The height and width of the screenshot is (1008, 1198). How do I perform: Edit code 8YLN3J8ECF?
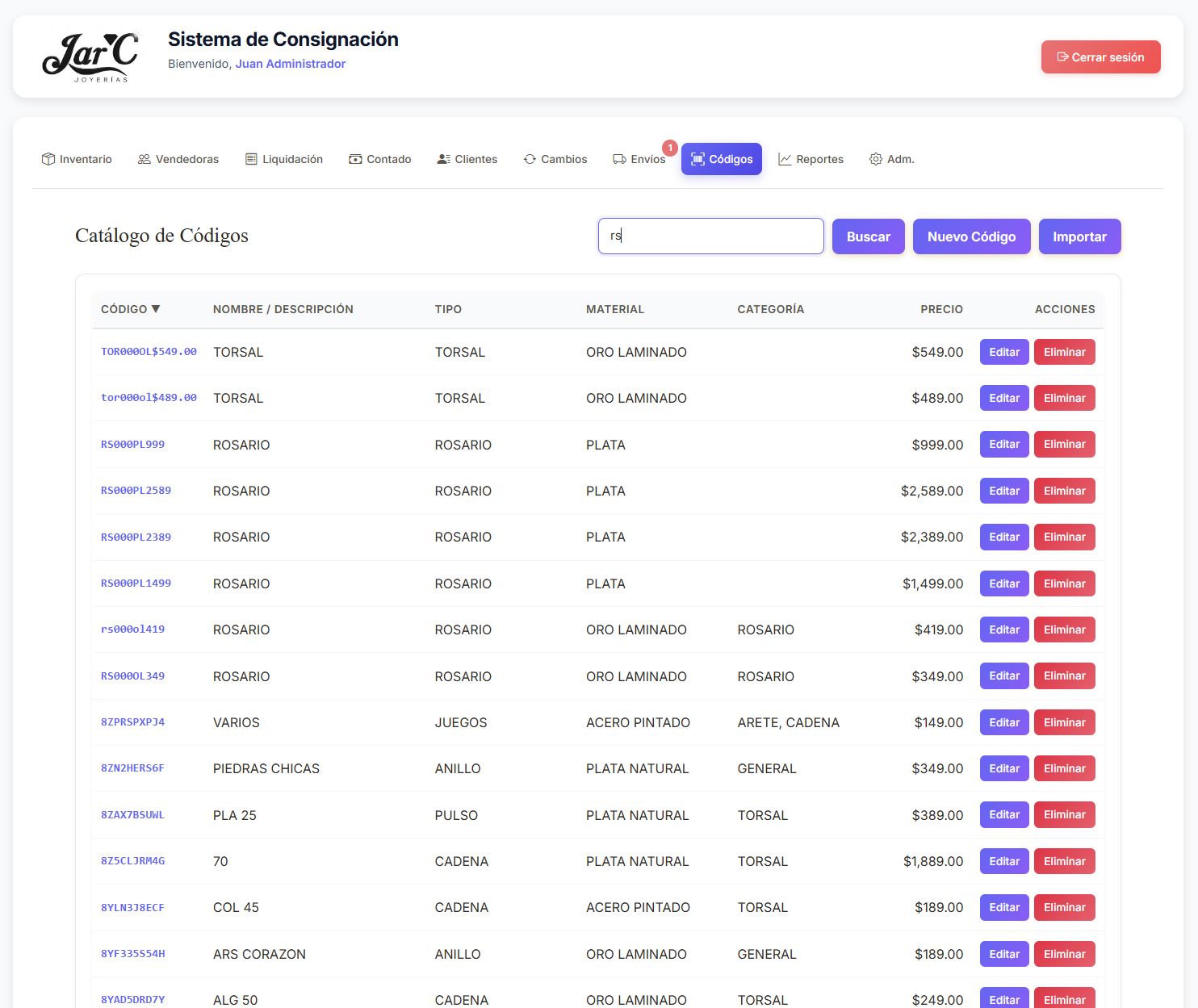1004,907
